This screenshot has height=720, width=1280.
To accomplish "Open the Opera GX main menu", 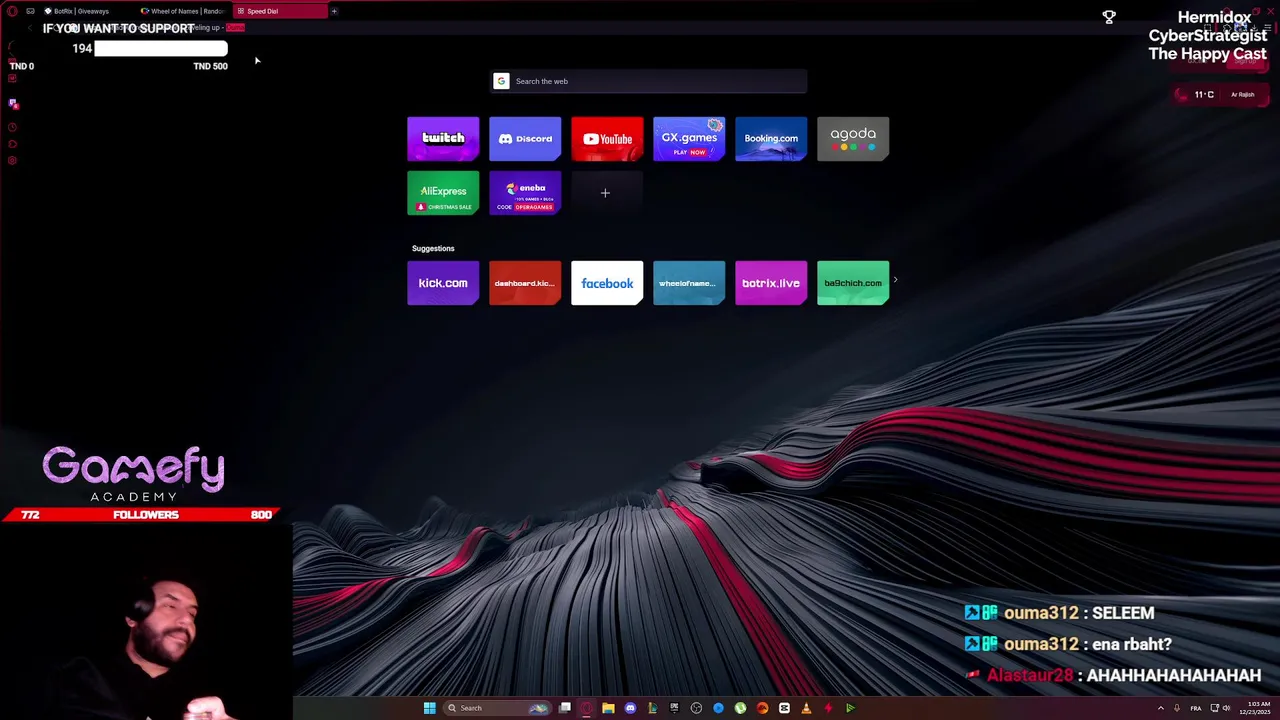I will pyautogui.click(x=12, y=11).
